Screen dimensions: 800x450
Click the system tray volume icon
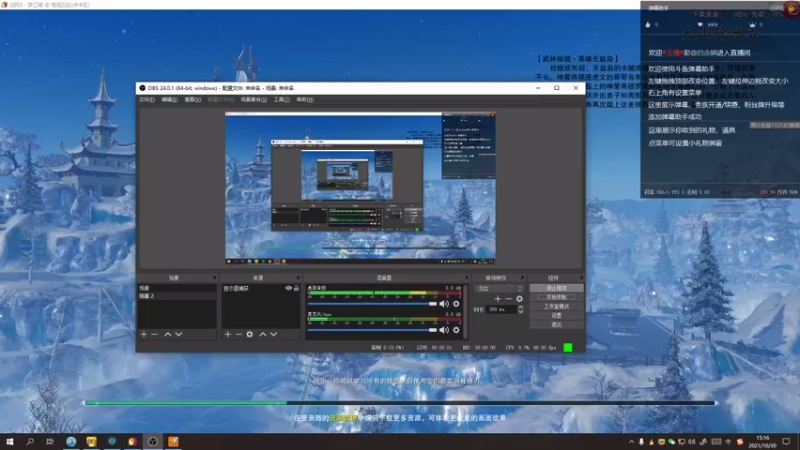(691, 442)
